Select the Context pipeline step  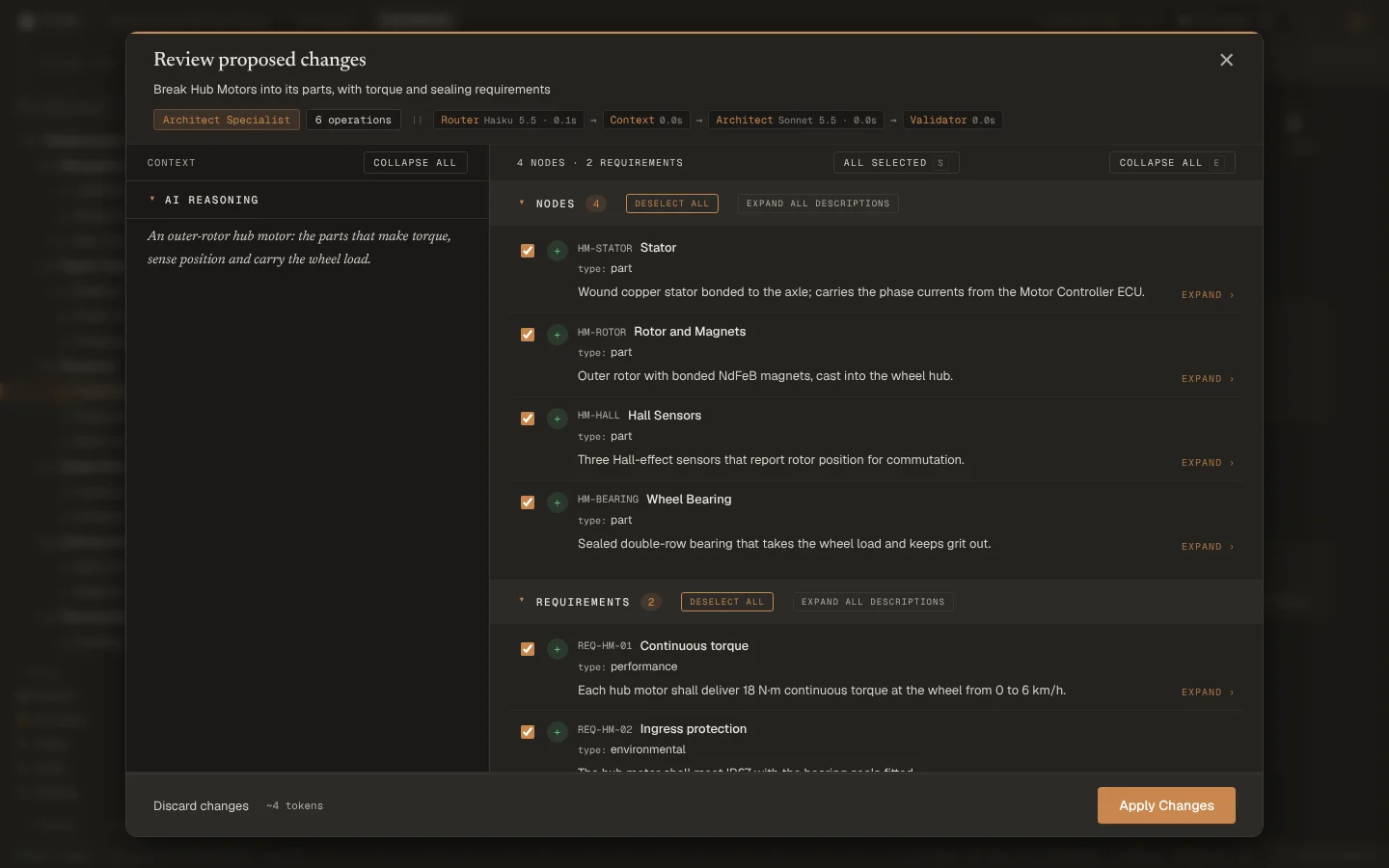point(646,120)
